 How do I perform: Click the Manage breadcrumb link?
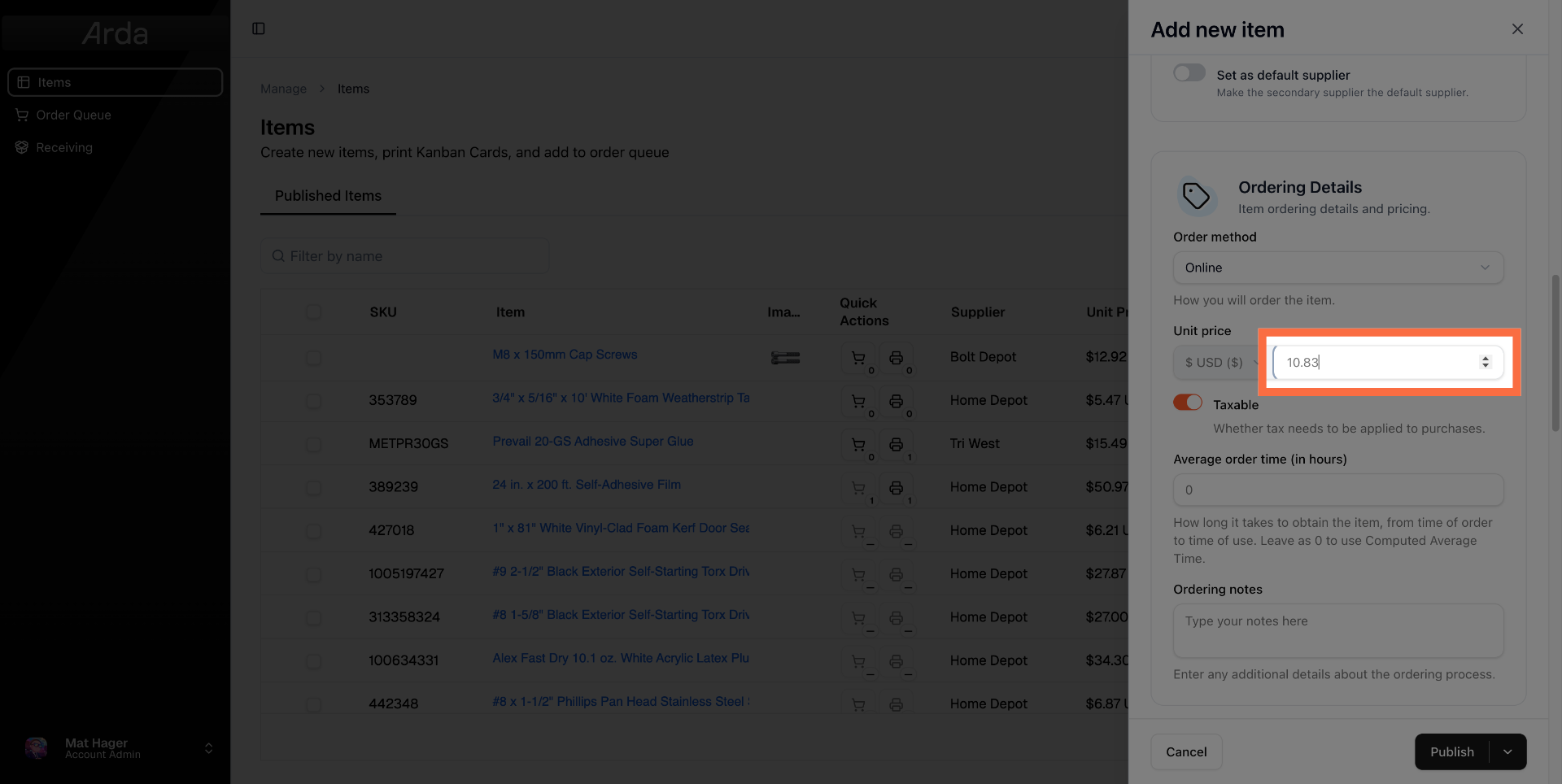click(283, 89)
